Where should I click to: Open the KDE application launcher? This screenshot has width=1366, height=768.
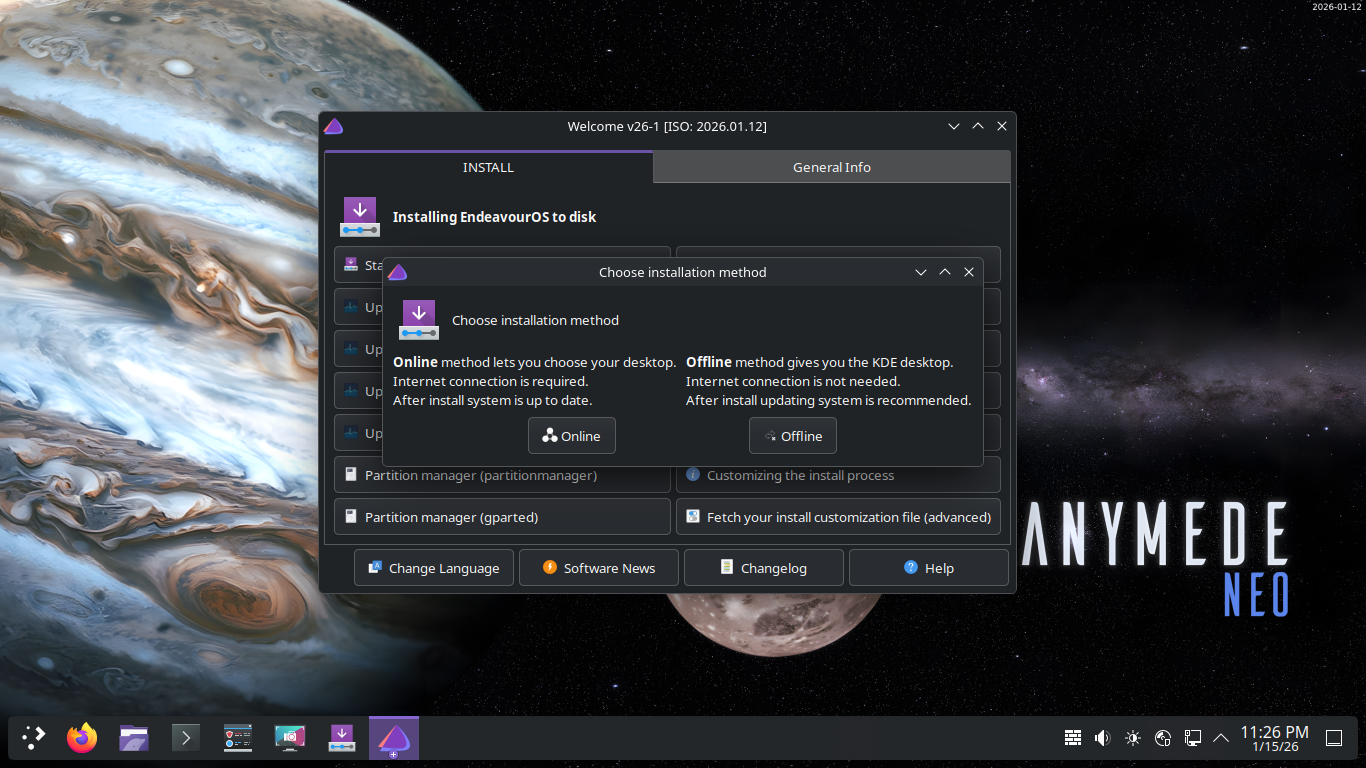coord(34,738)
